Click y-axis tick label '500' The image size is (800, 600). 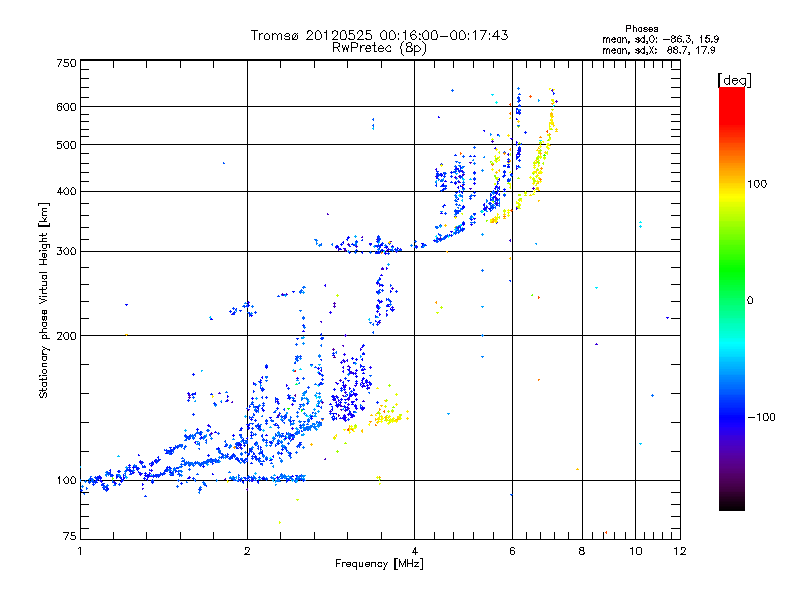pos(67,145)
